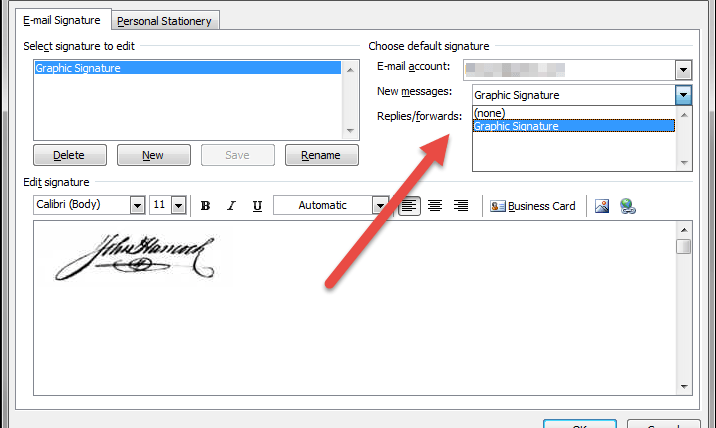Open the Calibri (Body) font dropdown
This screenshot has width=716, height=428.
pos(137,206)
